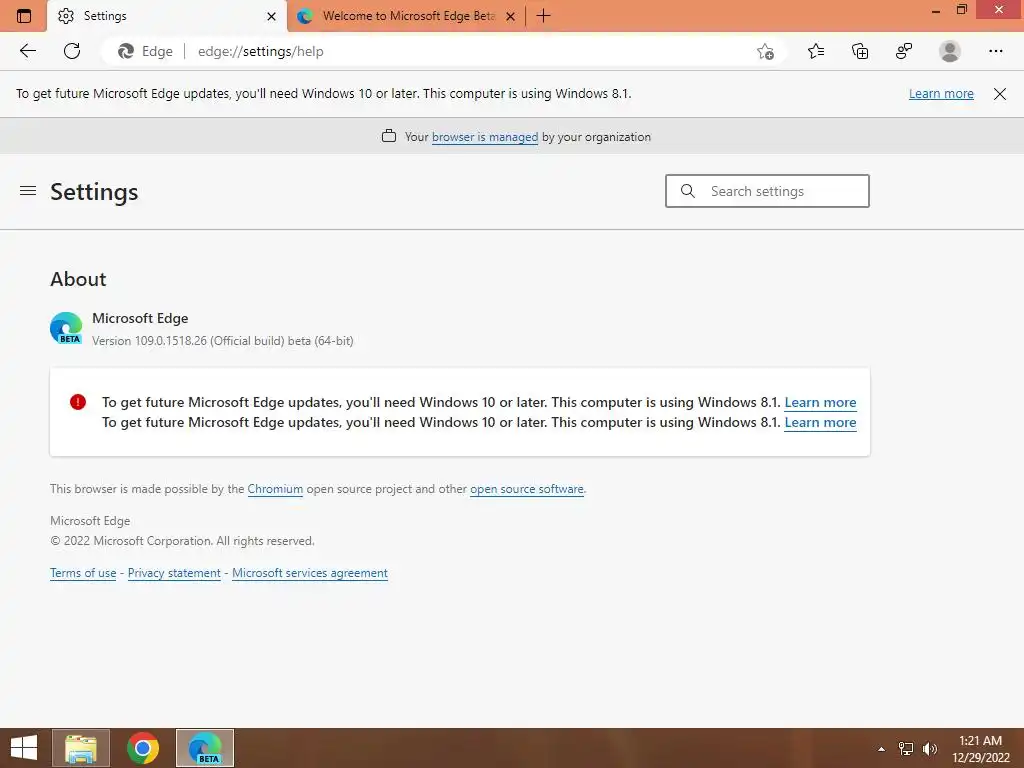Open the Windows Start button
Image resolution: width=1024 pixels, height=768 pixels.
pos(24,748)
